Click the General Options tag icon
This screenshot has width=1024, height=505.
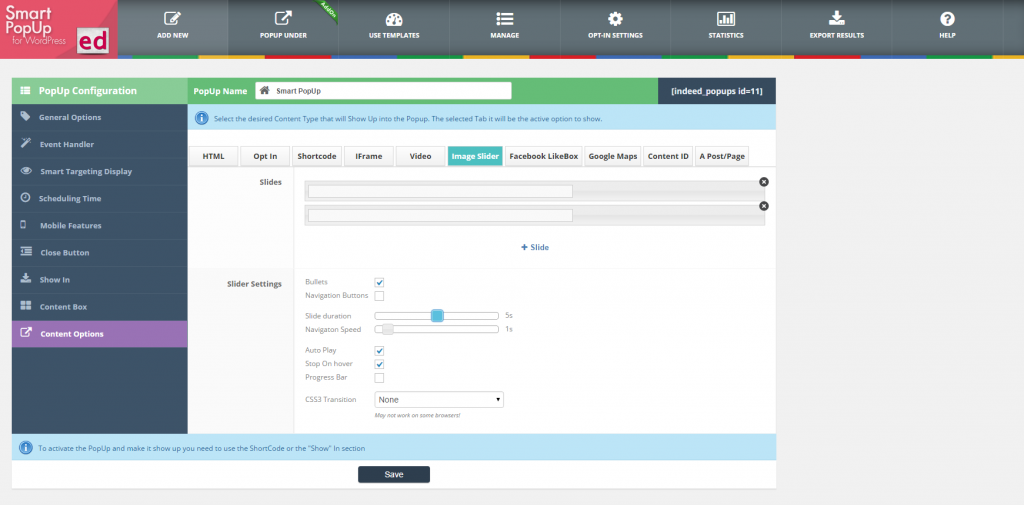(25, 116)
